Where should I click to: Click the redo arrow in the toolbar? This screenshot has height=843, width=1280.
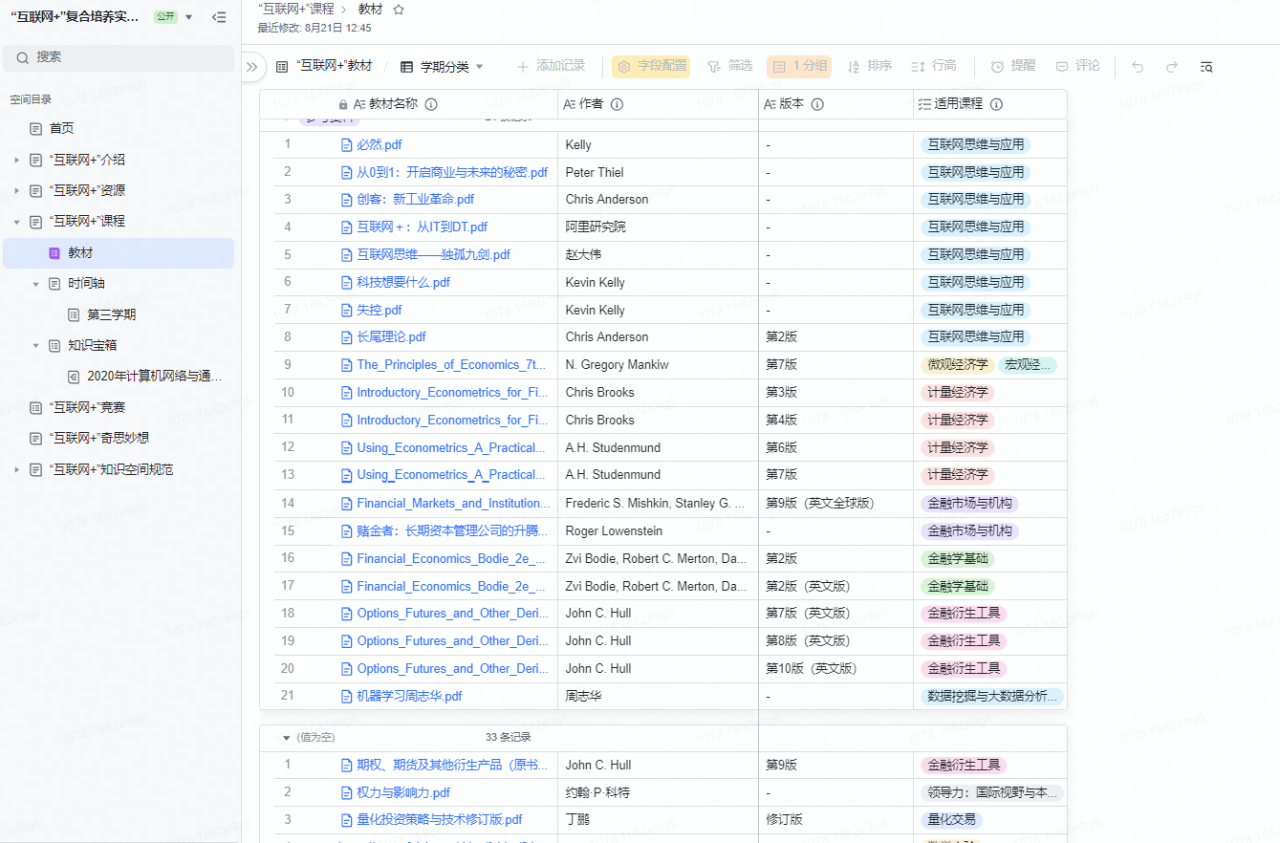click(x=1171, y=67)
